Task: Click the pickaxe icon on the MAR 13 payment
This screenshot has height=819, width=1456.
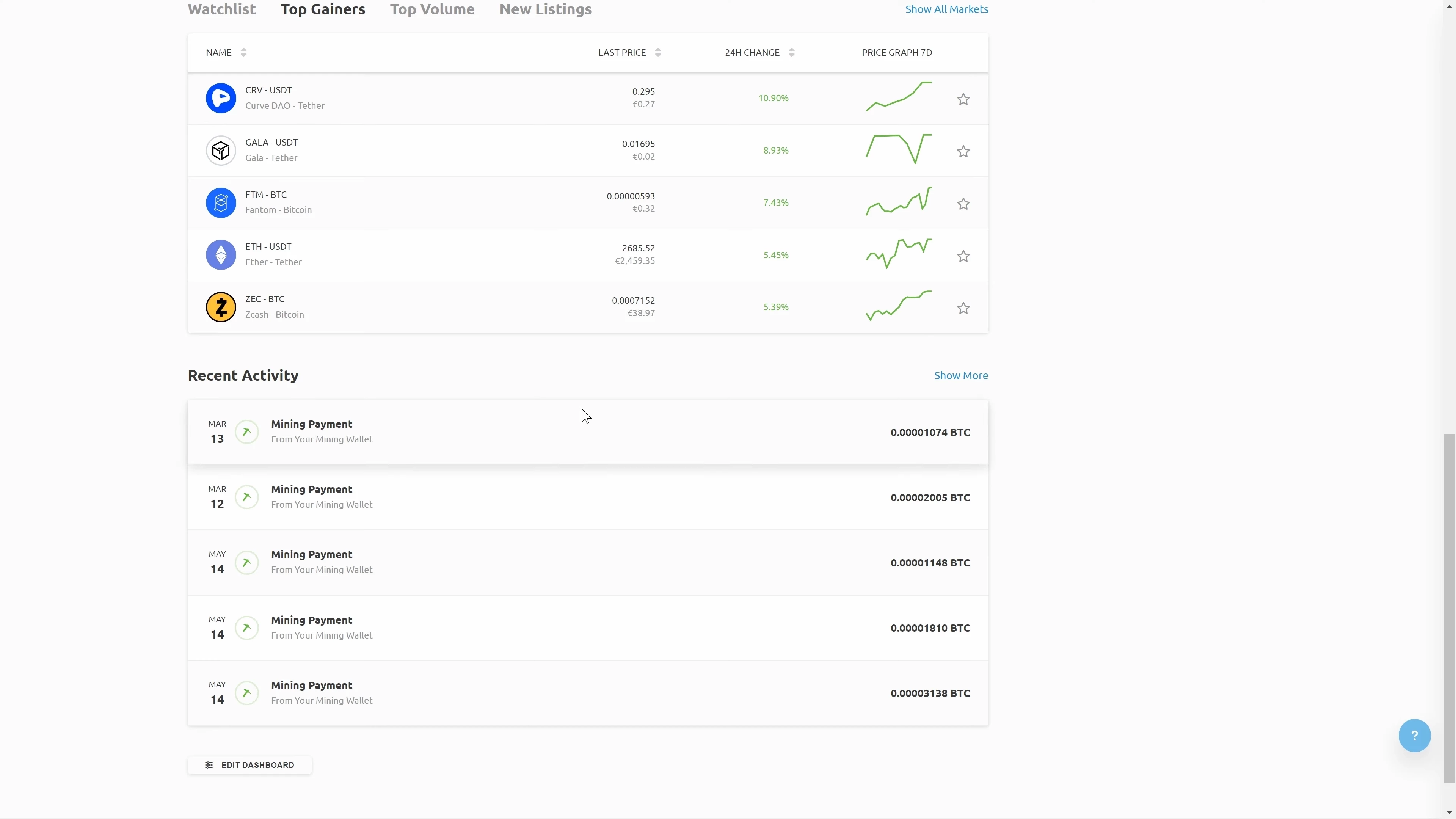Action: pos(246,432)
